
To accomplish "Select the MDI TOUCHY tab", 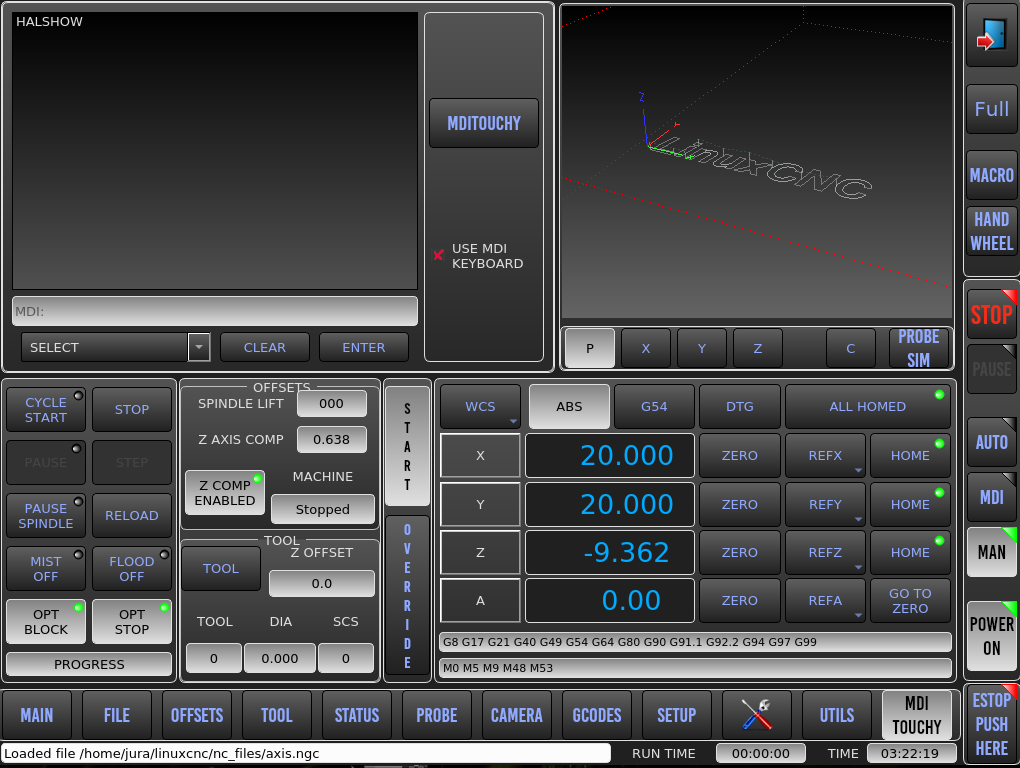I will click(x=917, y=715).
